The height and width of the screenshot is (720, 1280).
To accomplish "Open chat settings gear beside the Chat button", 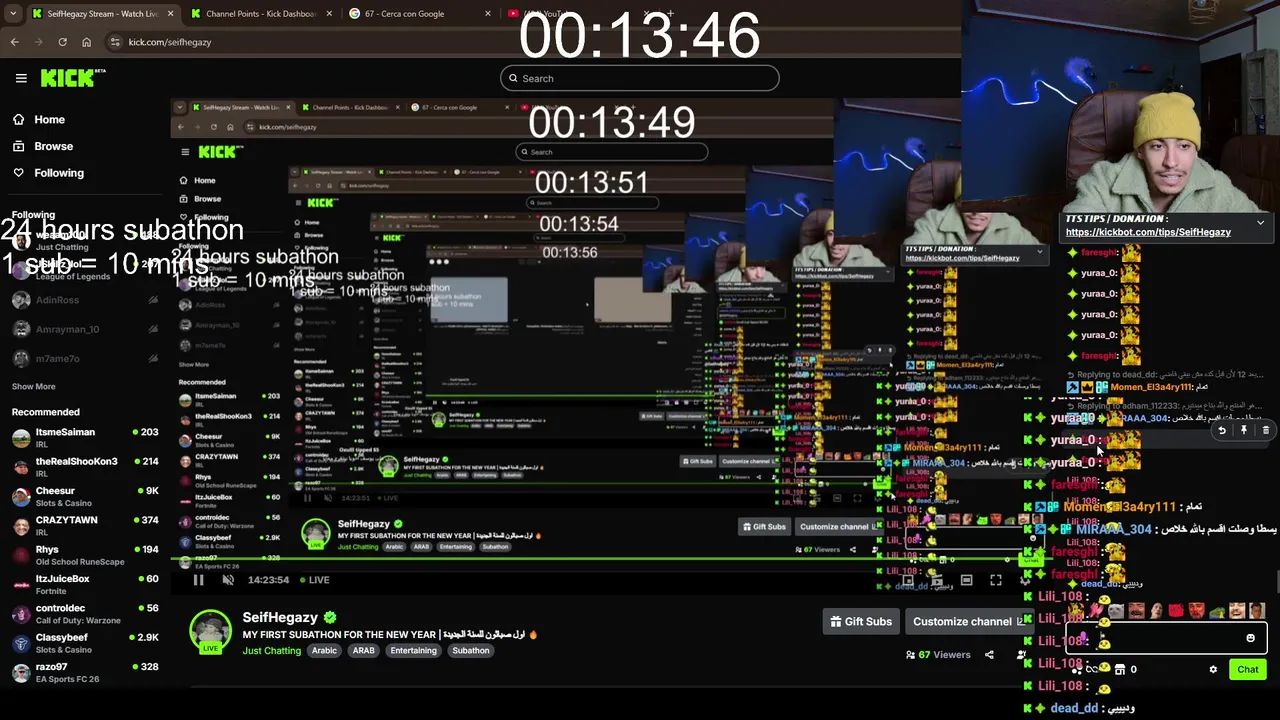I will click(1213, 669).
